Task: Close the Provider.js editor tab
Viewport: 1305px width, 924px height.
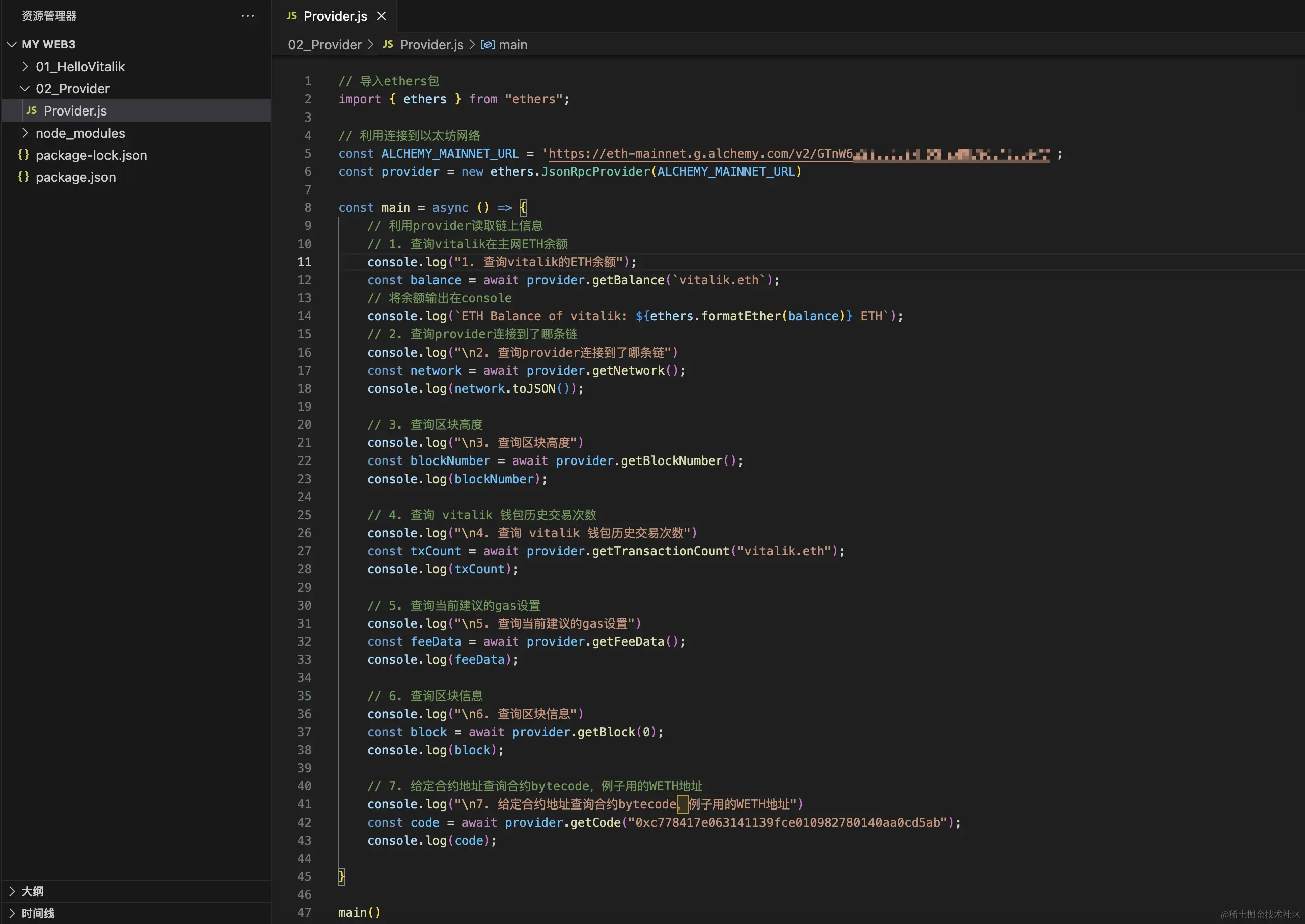Action: [381, 16]
